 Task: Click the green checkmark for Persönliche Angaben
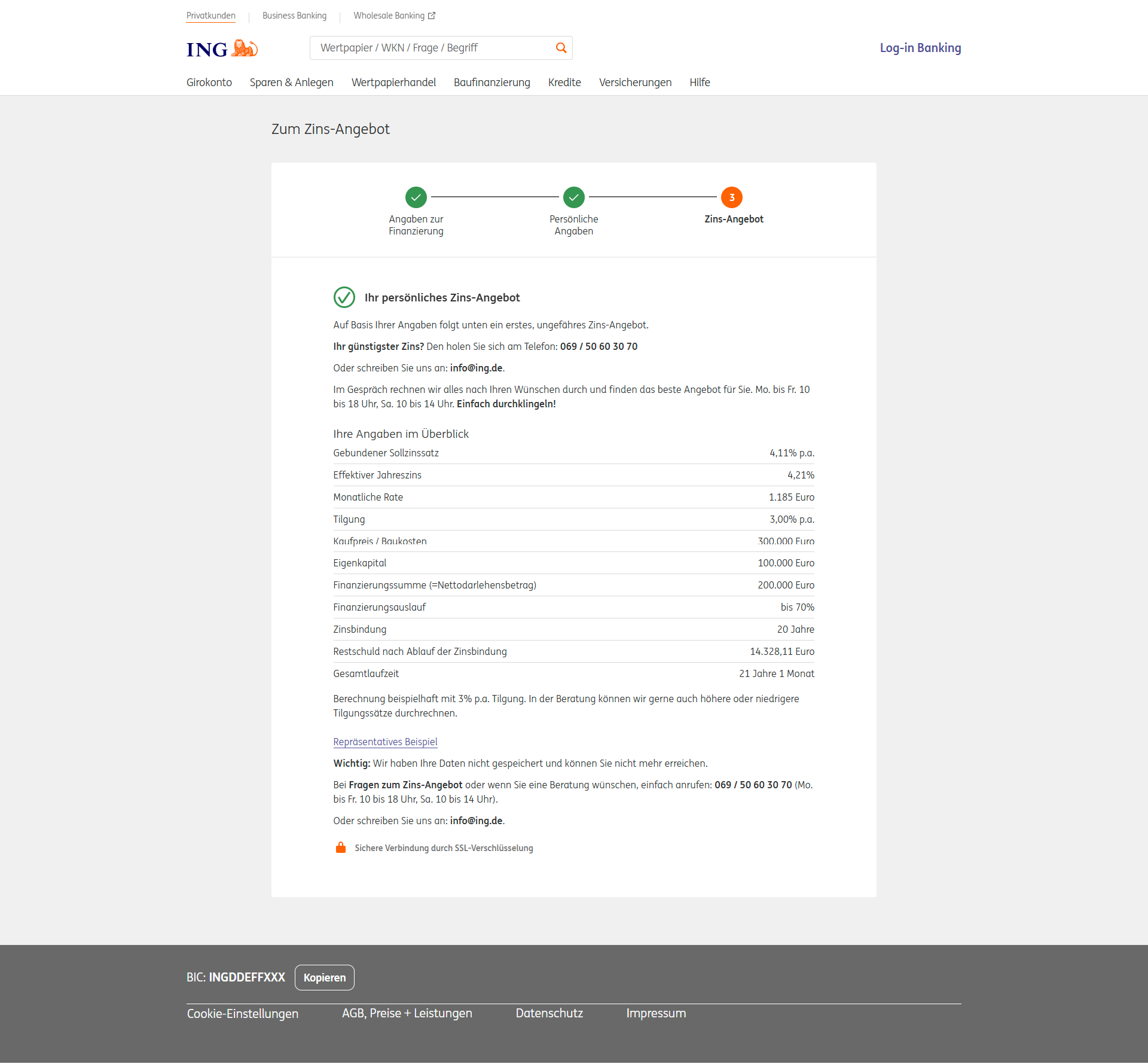tap(574, 197)
